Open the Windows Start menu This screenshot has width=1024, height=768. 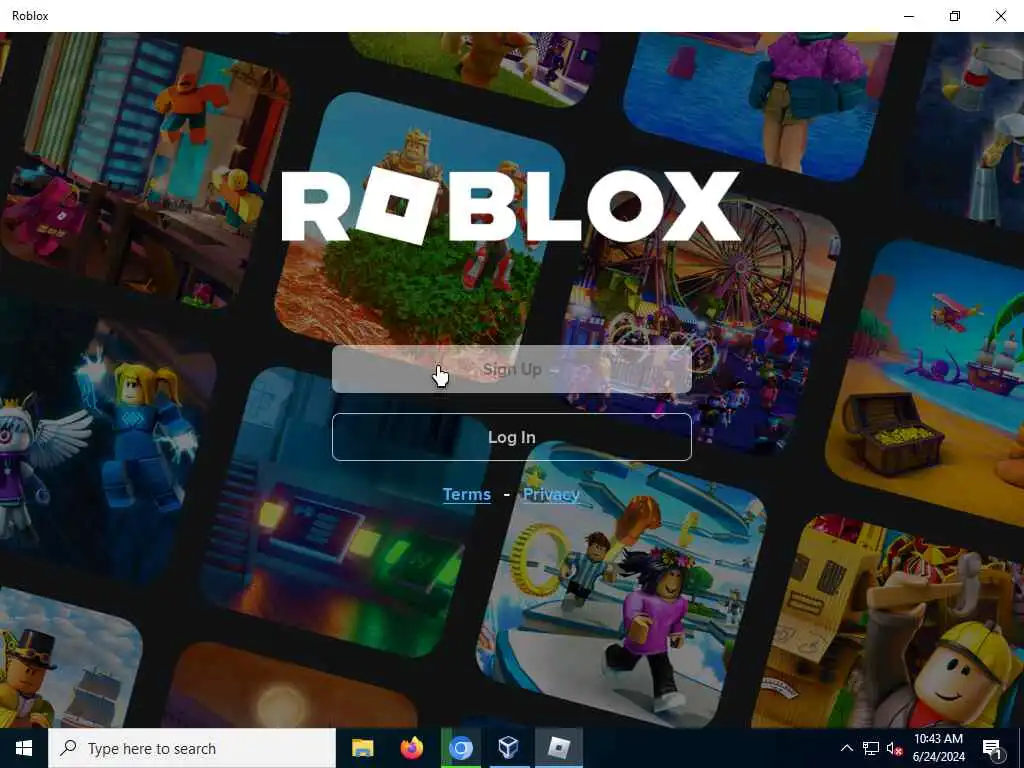24,748
